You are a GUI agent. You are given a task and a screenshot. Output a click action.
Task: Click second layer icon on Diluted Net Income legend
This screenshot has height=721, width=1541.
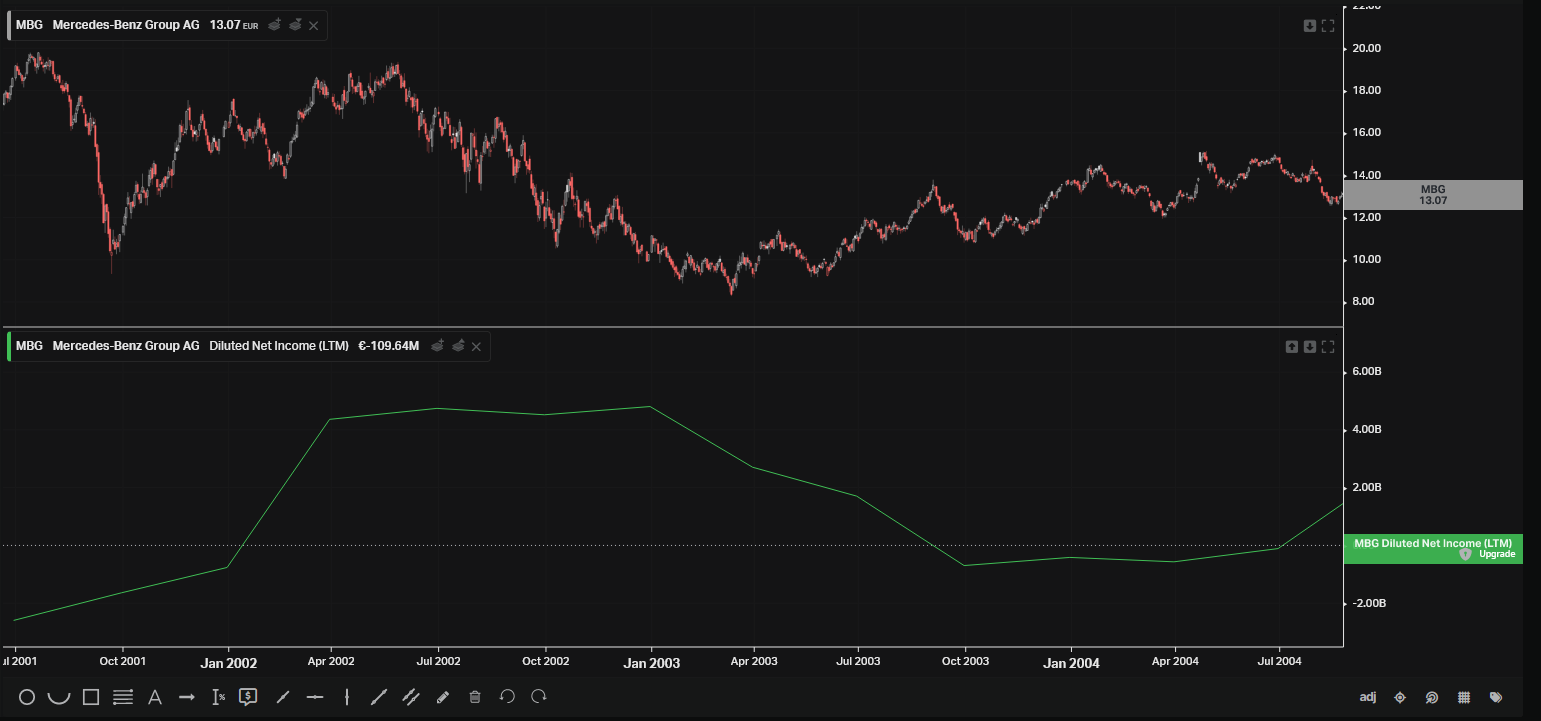pos(458,346)
